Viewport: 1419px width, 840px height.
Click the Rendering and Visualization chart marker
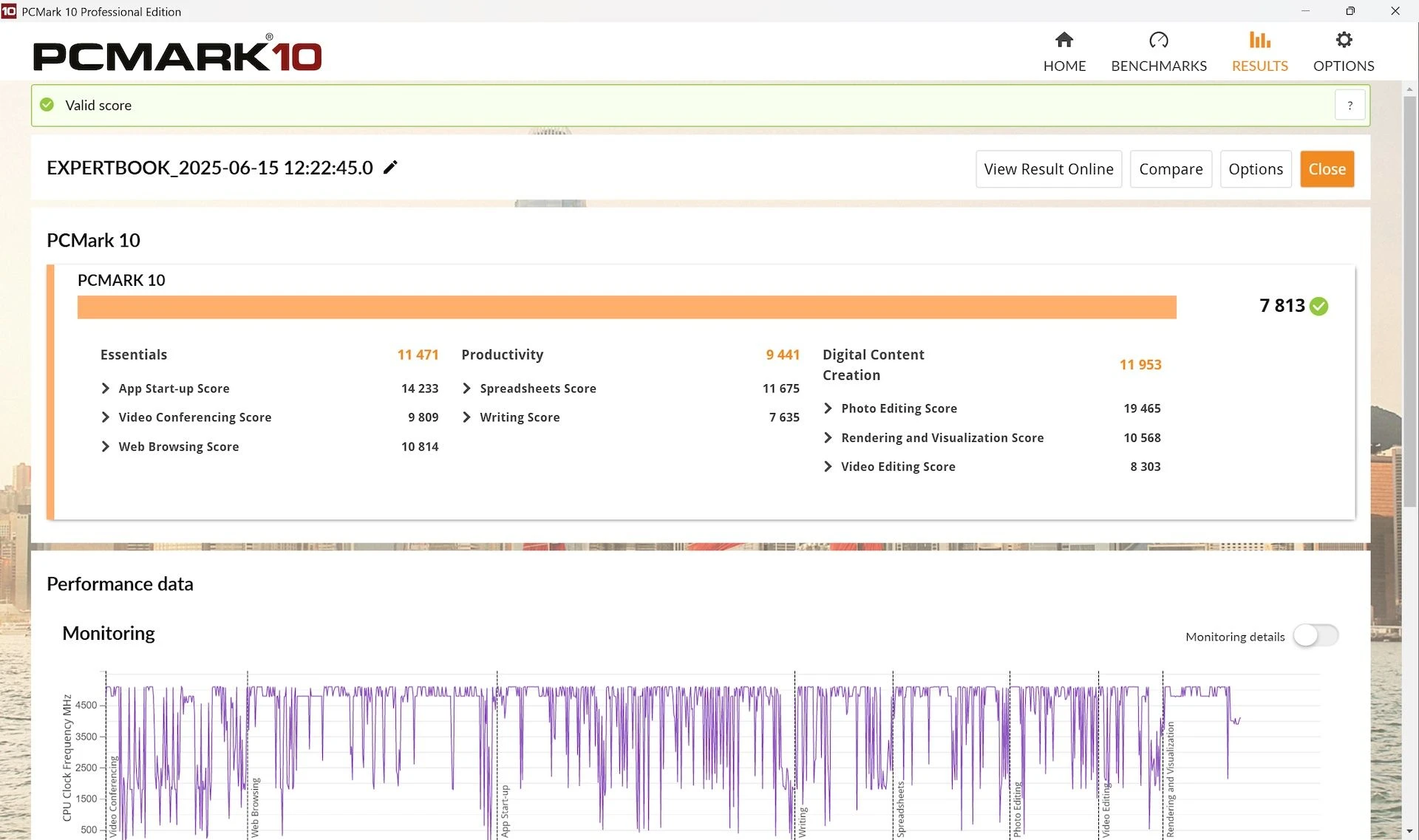coord(1171,779)
